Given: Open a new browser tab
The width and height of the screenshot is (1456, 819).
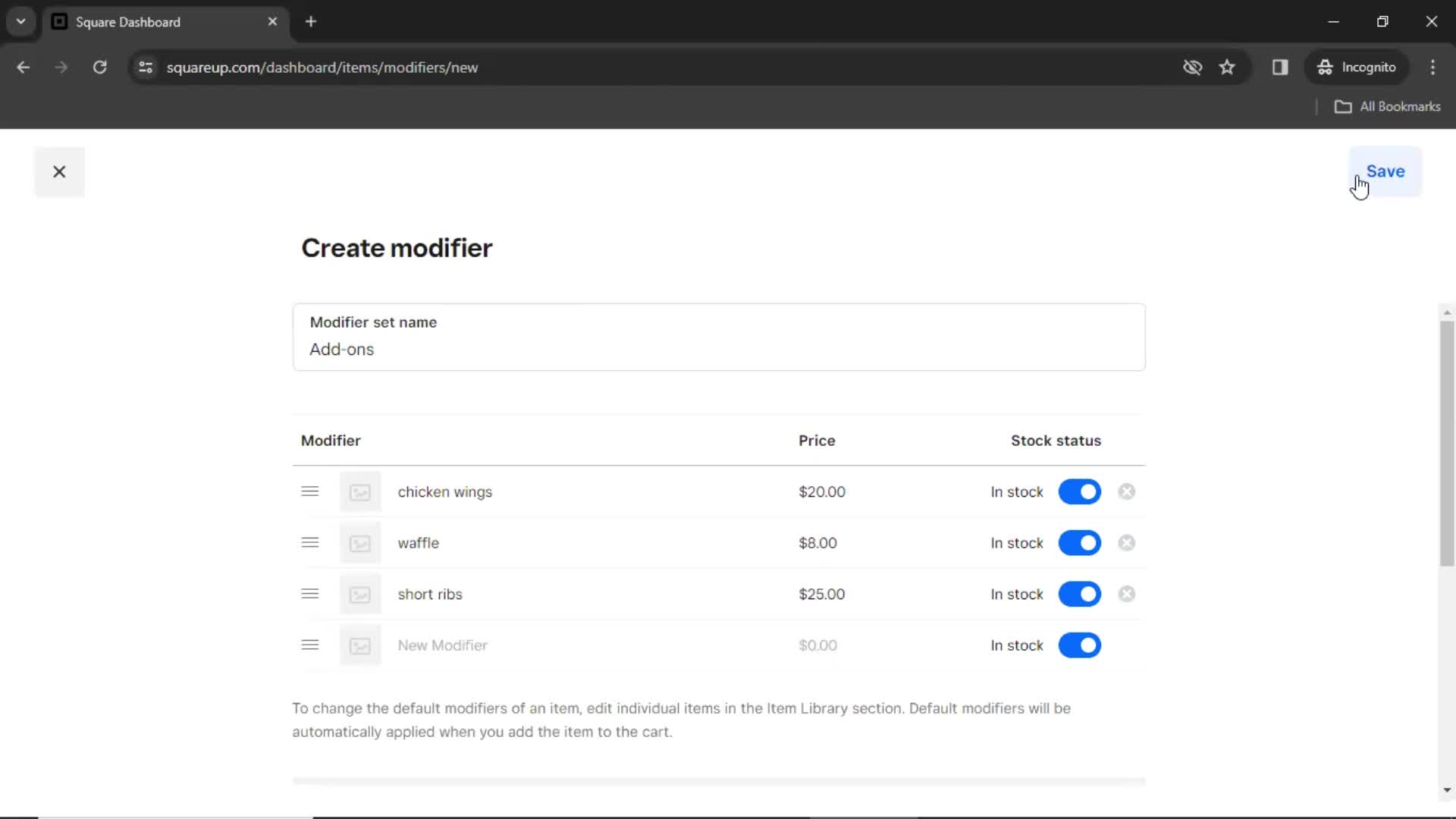Looking at the screenshot, I should pos(311,22).
